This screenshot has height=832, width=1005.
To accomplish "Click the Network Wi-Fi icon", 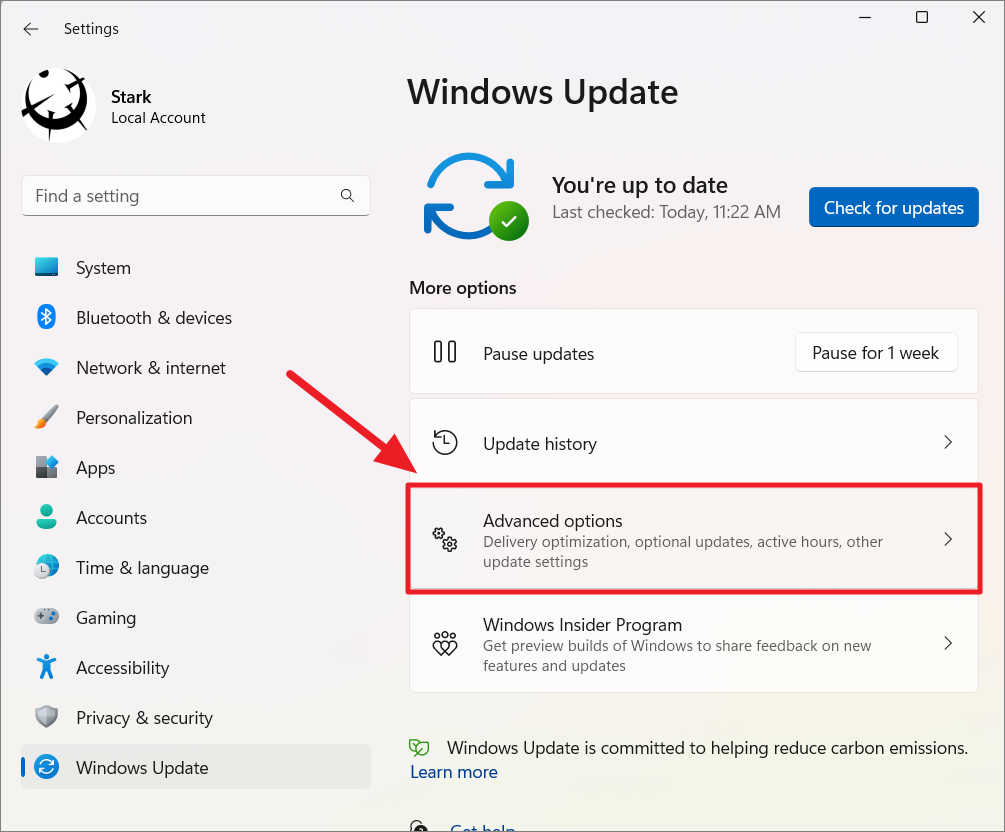I will 46,367.
